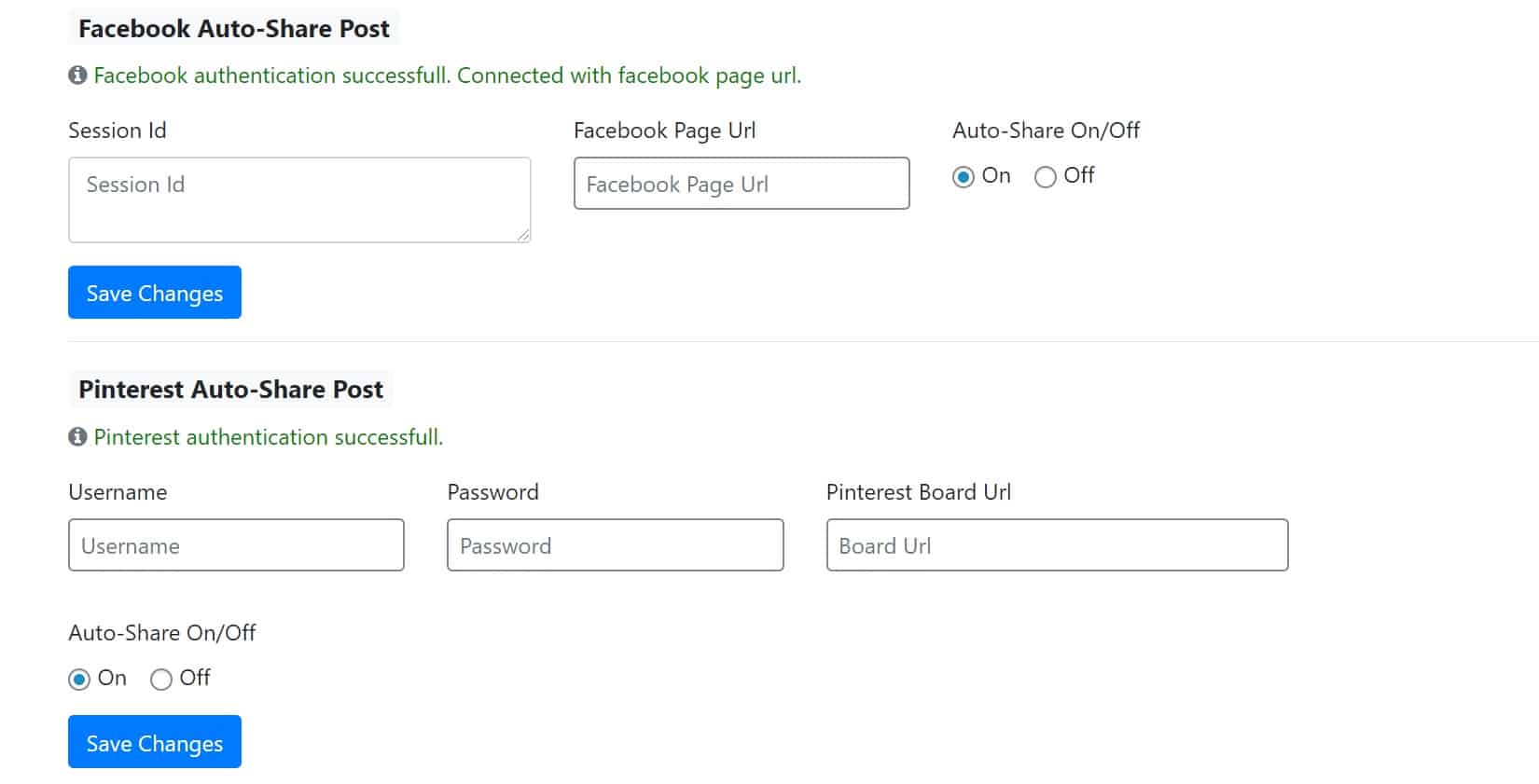
Task: Click the info icon beside Pinterest authentication message
Action: 77,437
